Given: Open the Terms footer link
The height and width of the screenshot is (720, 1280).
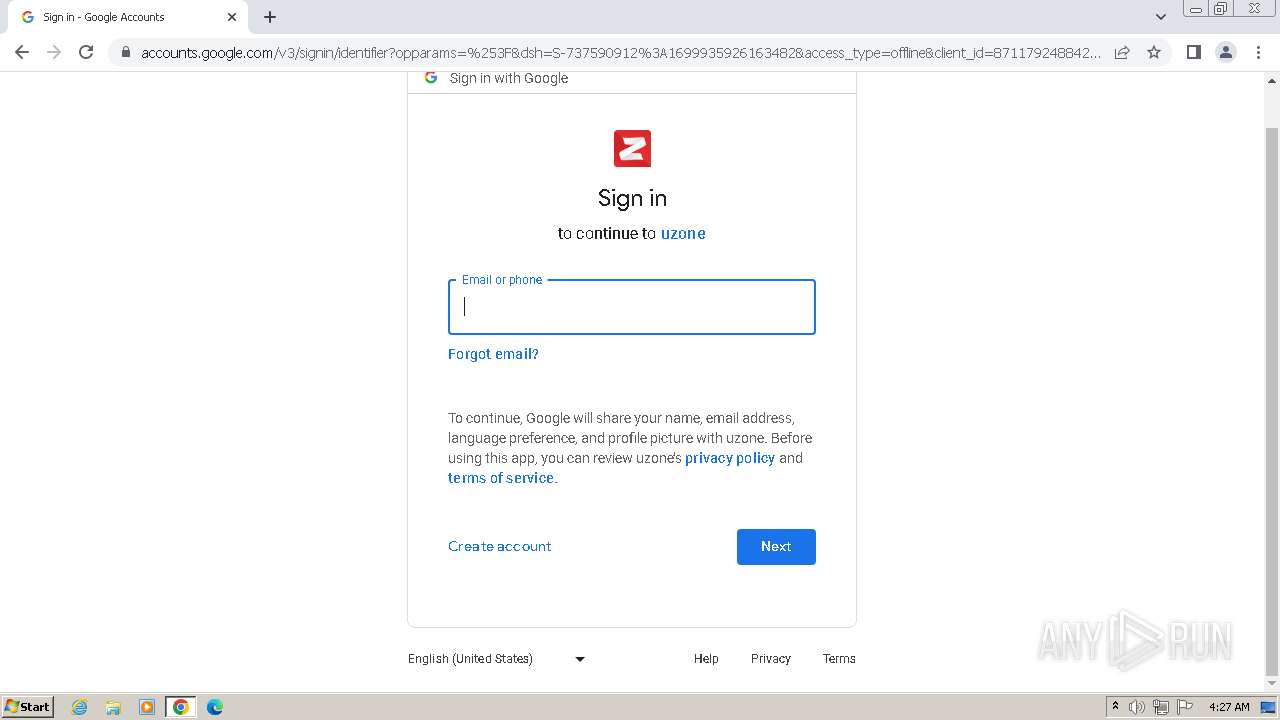Looking at the screenshot, I should point(839,659).
